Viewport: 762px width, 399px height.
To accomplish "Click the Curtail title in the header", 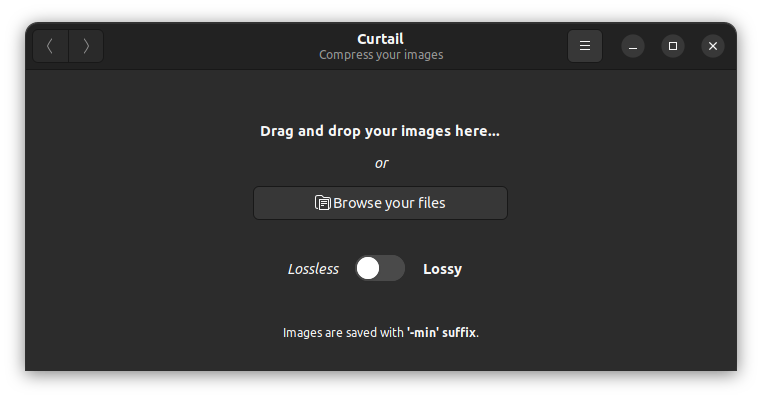I will tap(380, 39).
